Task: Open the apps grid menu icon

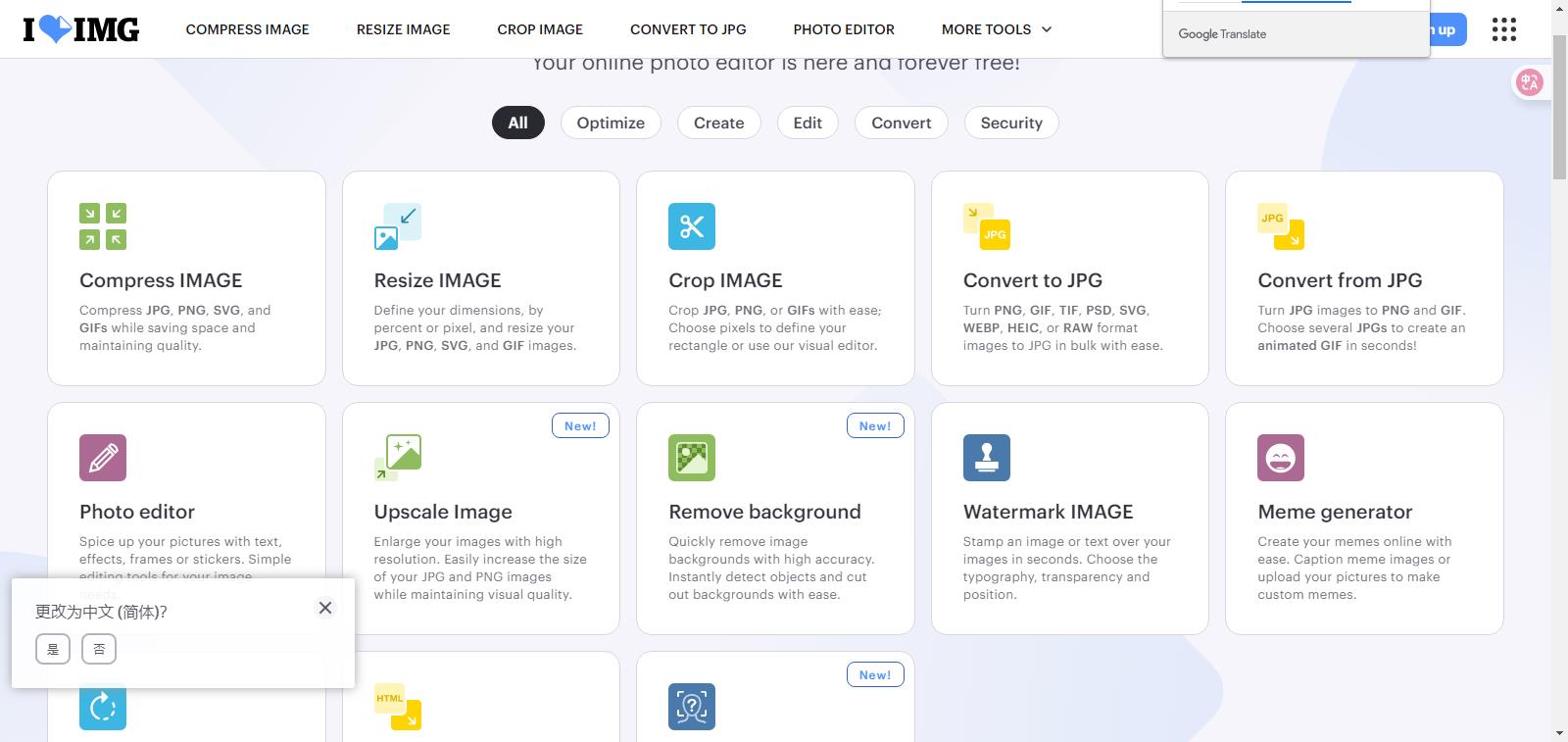Action: [1503, 29]
